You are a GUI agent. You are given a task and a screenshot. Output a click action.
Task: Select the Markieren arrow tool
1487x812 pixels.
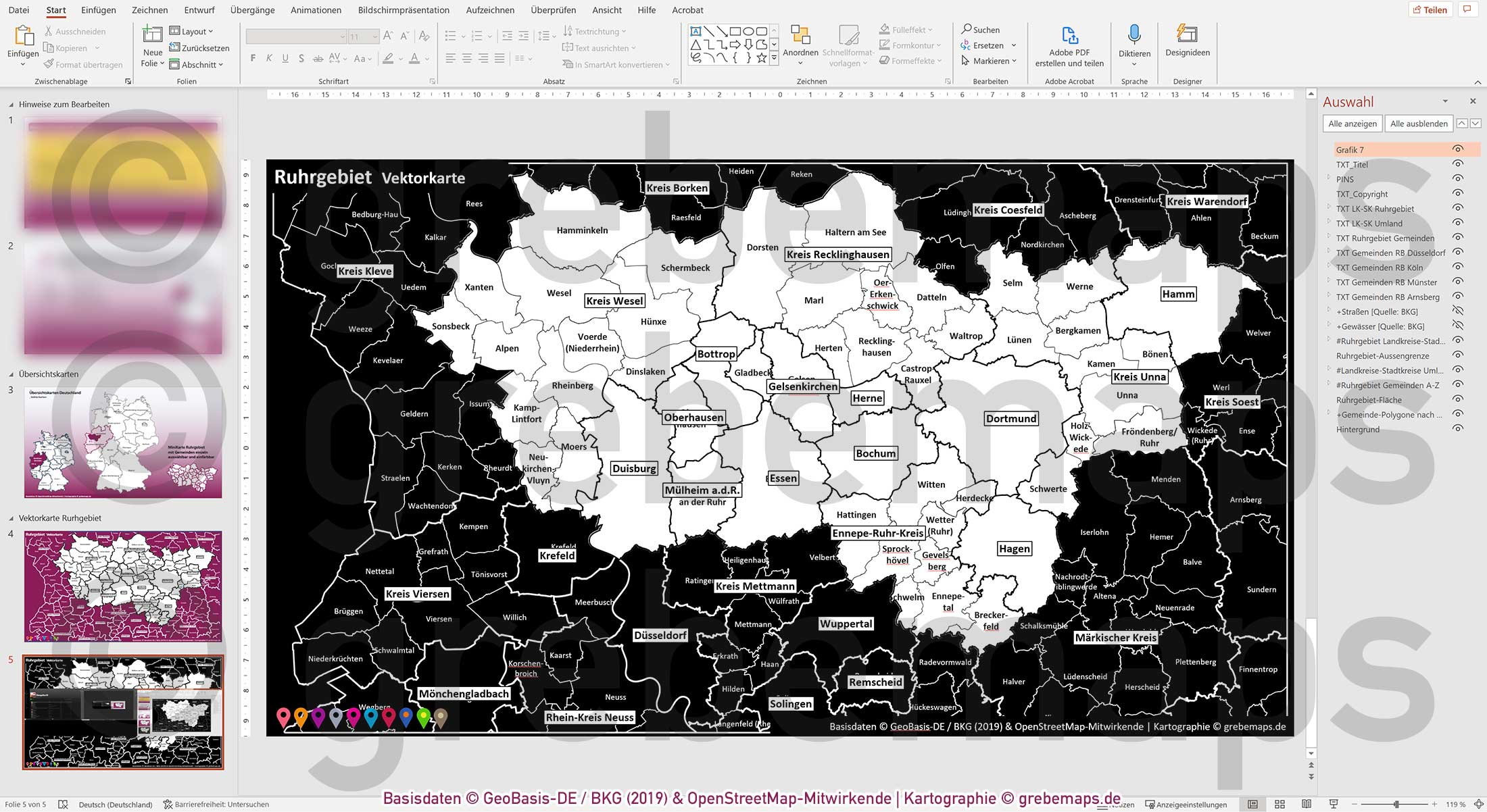click(x=988, y=60)
